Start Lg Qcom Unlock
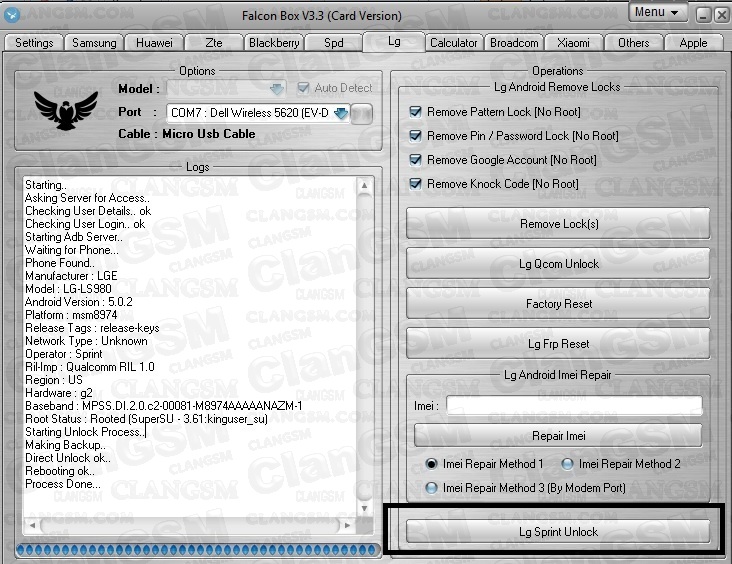The image size is (732, 564). click(558, 264)
